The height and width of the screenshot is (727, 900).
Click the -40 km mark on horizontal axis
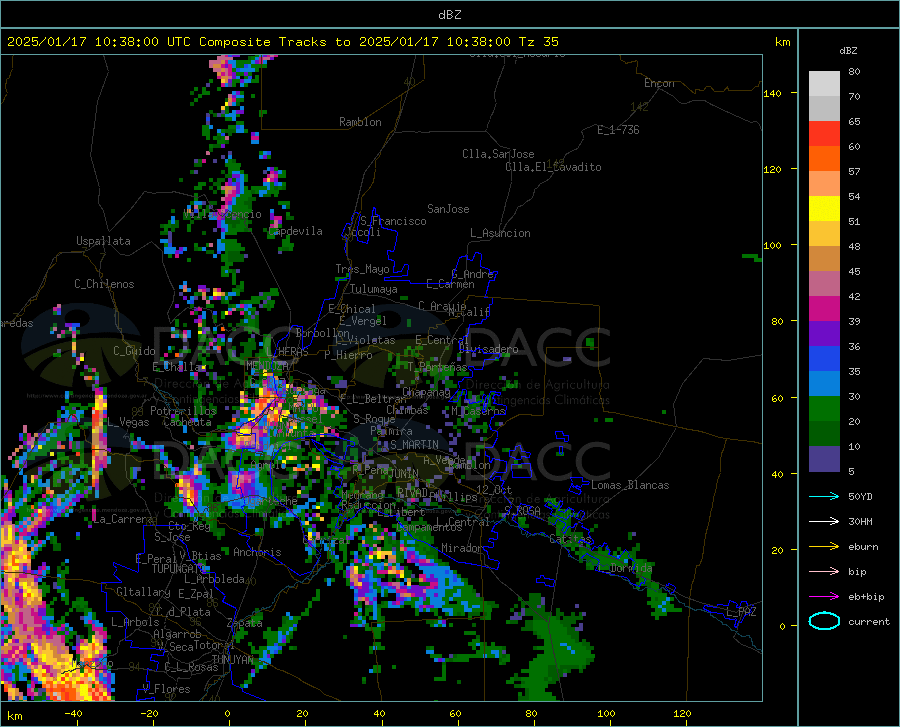tap(73, 714)
